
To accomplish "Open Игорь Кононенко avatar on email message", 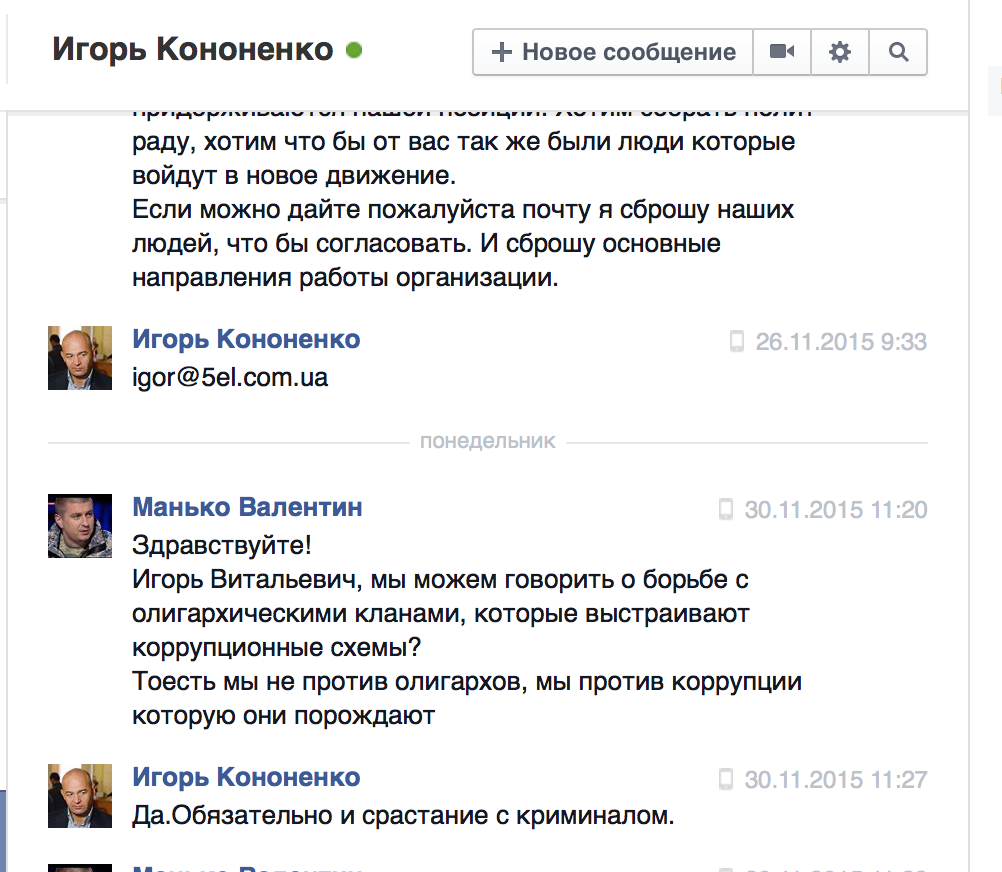I will click(x=80, y=358).
